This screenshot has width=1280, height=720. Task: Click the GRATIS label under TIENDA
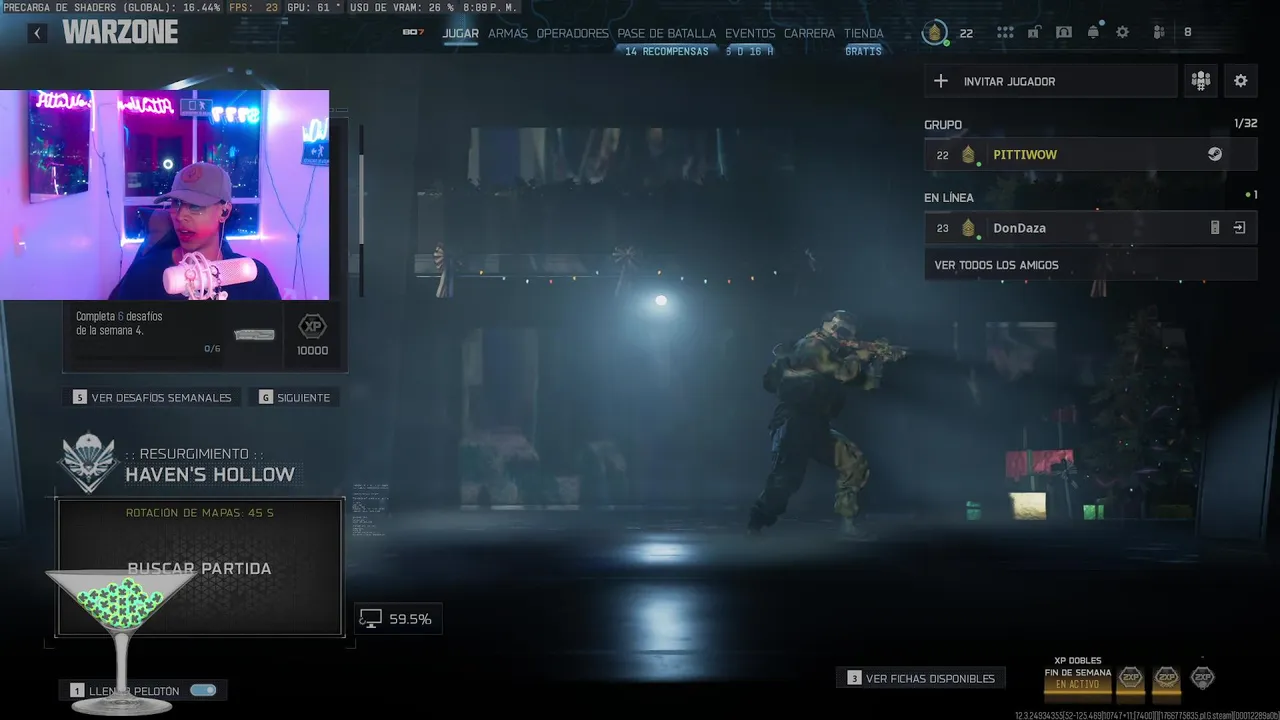(x=864, y=51)
